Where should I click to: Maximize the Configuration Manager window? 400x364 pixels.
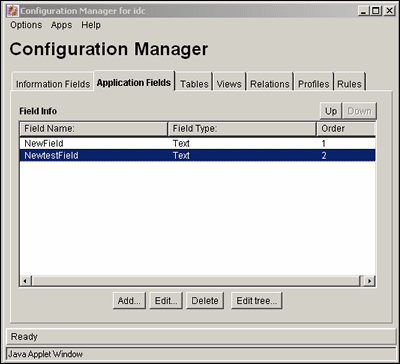pyautogui.click(x=376, y=11)
